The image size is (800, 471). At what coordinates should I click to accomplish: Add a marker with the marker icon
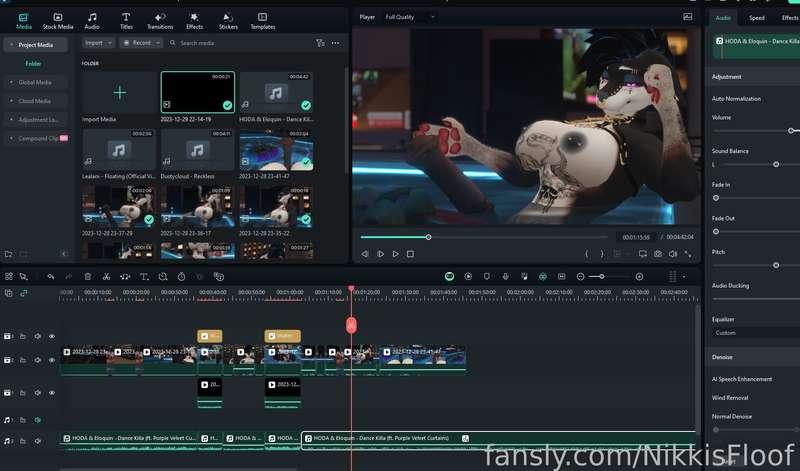(487, 277)
